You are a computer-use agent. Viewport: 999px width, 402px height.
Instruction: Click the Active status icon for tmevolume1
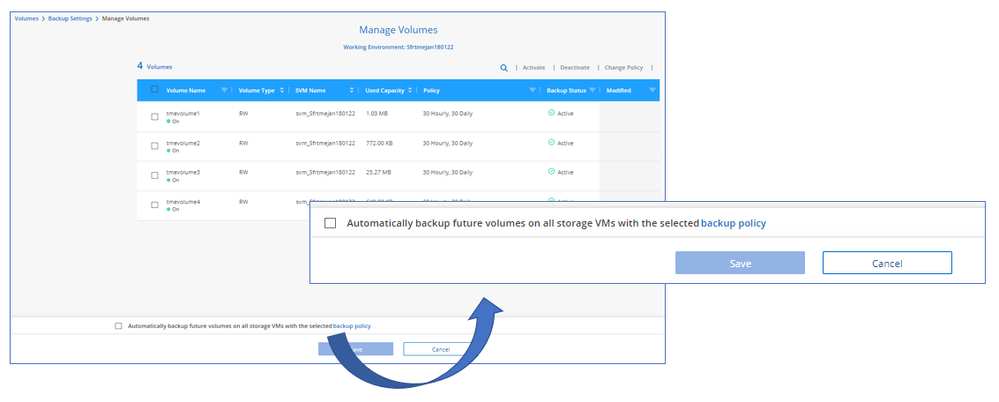coord(551,114)
